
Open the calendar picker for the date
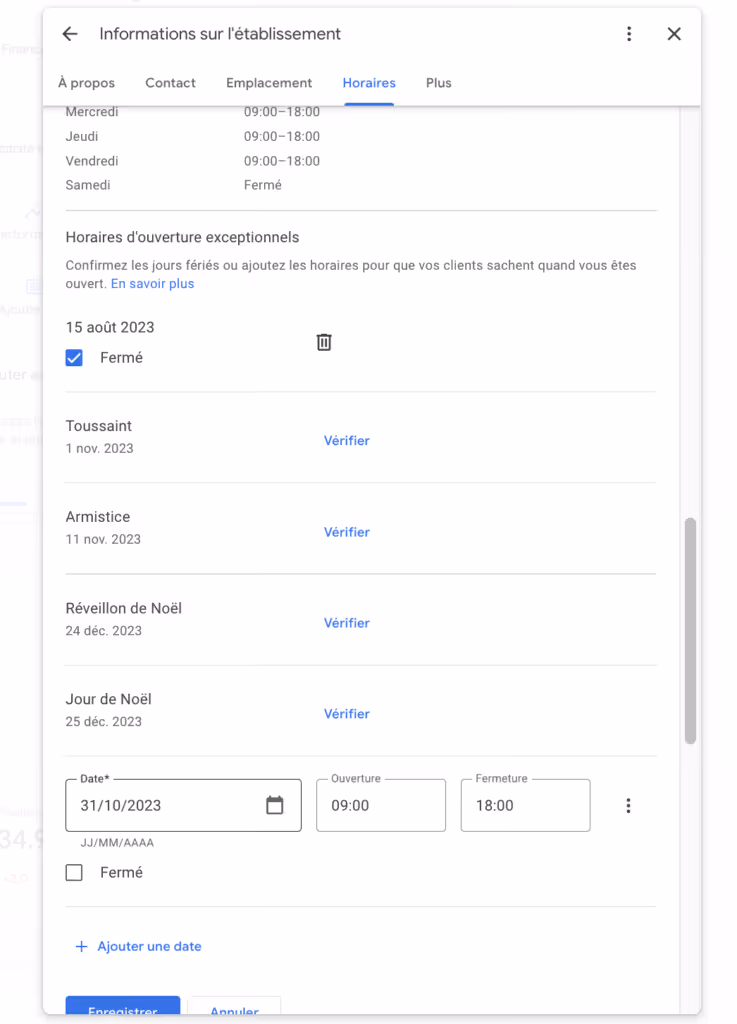275,805
